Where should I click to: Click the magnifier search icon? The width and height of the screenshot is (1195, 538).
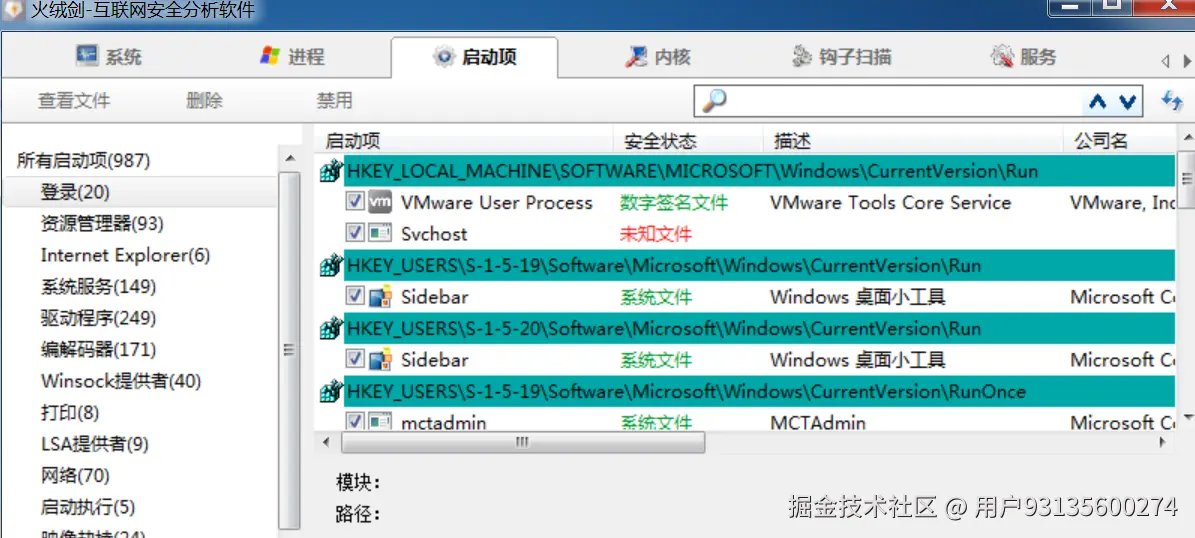(x=714, y=101)
